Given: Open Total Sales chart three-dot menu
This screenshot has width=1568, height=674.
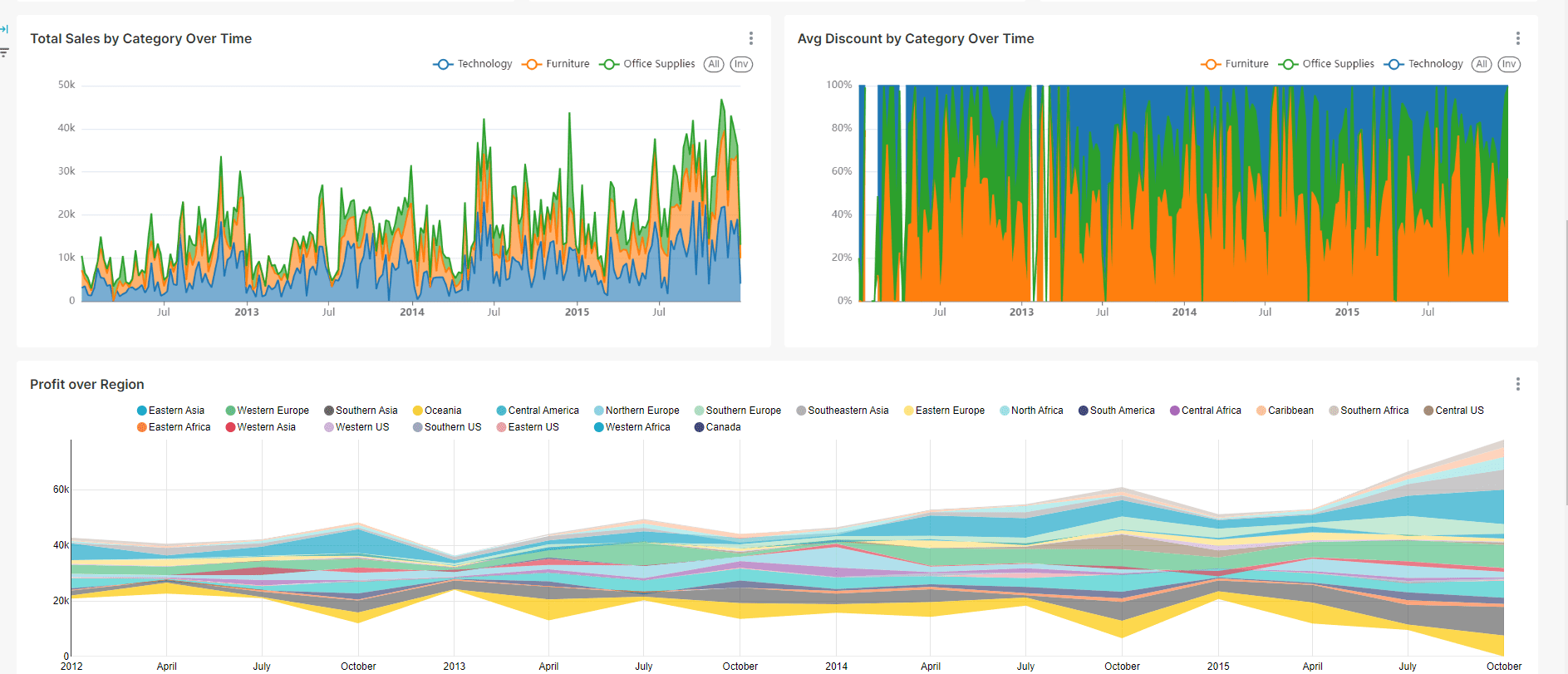Looking at the screenshot, I should tap(750, 38).
